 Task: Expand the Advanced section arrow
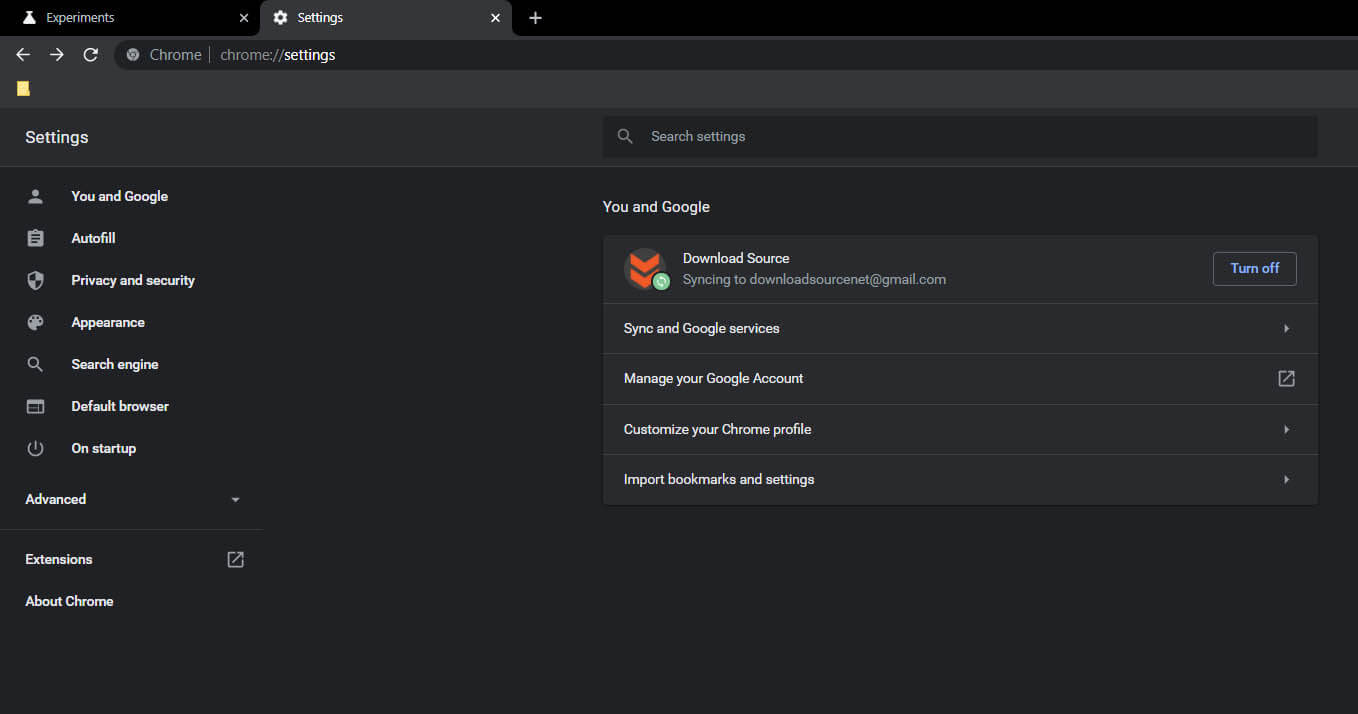coord(236,499)
